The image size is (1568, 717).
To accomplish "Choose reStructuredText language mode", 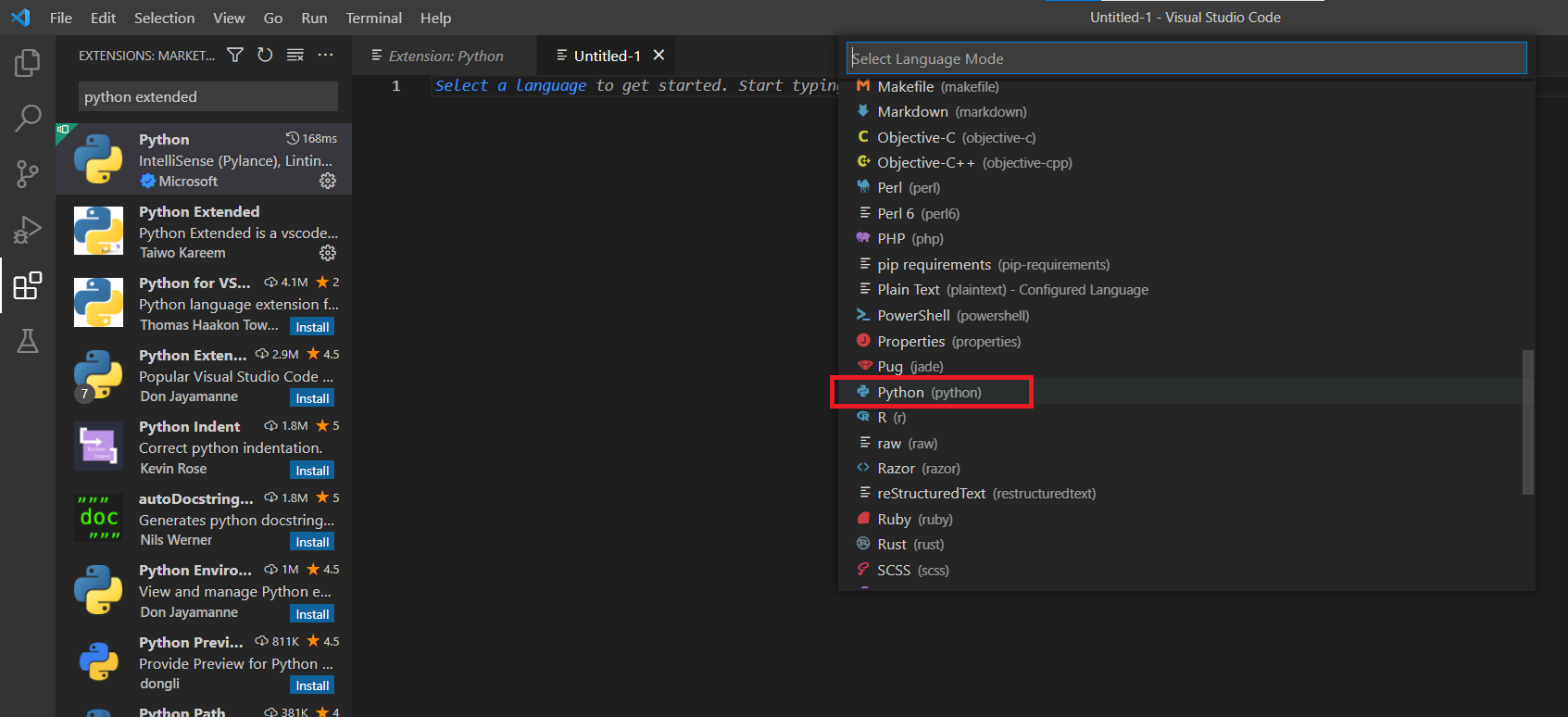I will pyautogui.click(x=1186, y=493).
